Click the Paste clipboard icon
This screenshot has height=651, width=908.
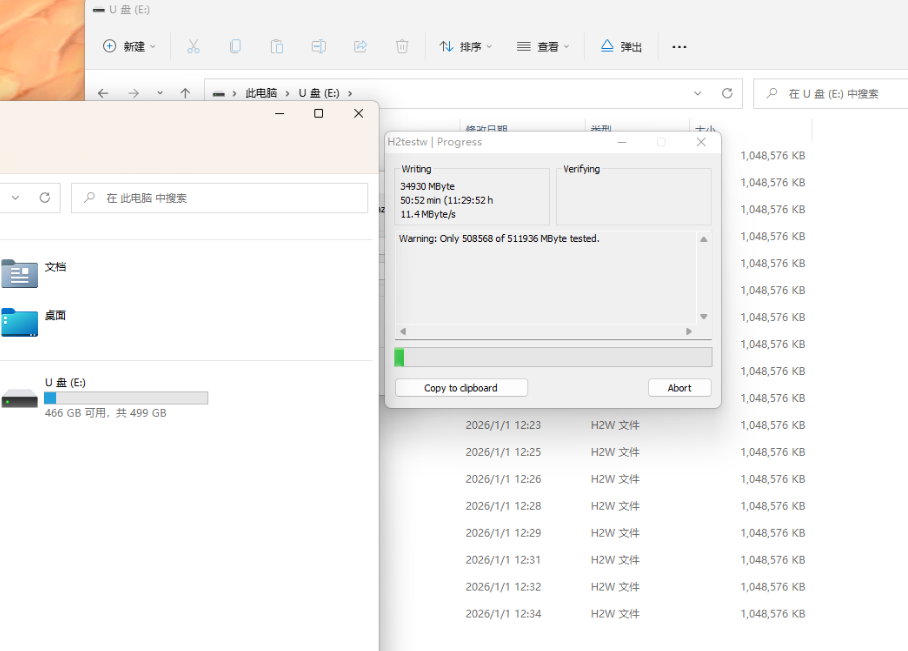[277, 46]
